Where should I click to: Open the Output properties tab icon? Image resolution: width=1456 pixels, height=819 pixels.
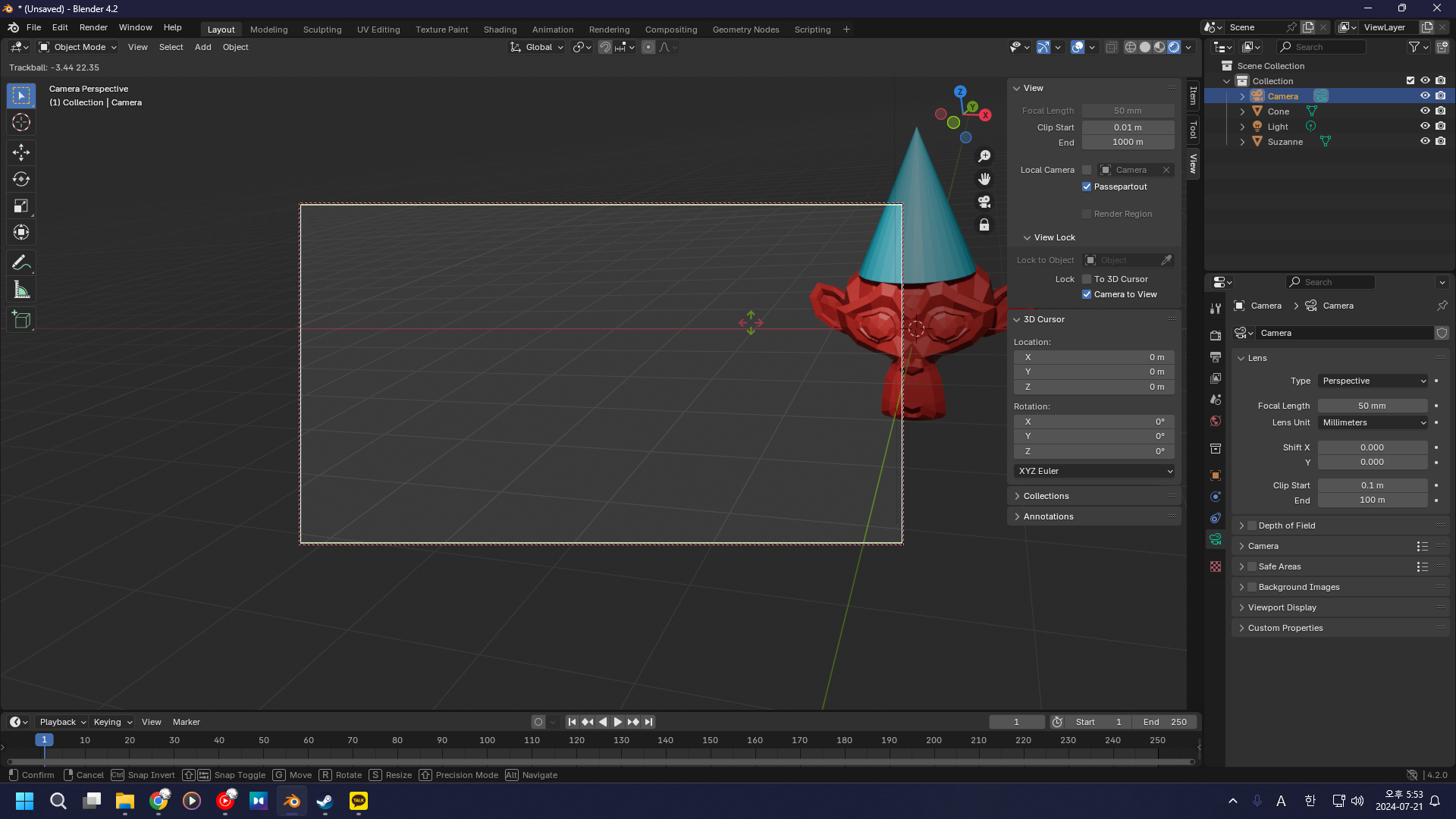coord(1216,356)
